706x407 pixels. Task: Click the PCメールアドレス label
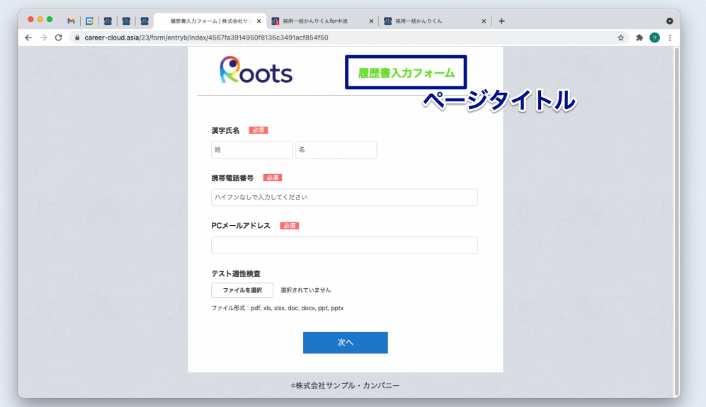pyautogui.click(x=241, y=226)
